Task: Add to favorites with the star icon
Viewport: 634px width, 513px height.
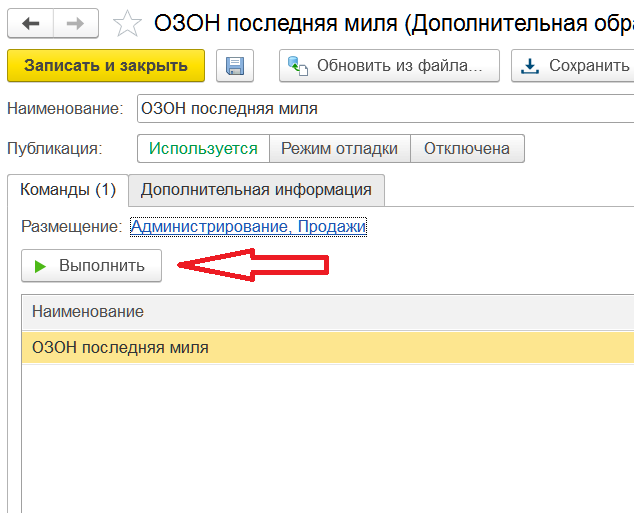Action: tap(127, 23)
